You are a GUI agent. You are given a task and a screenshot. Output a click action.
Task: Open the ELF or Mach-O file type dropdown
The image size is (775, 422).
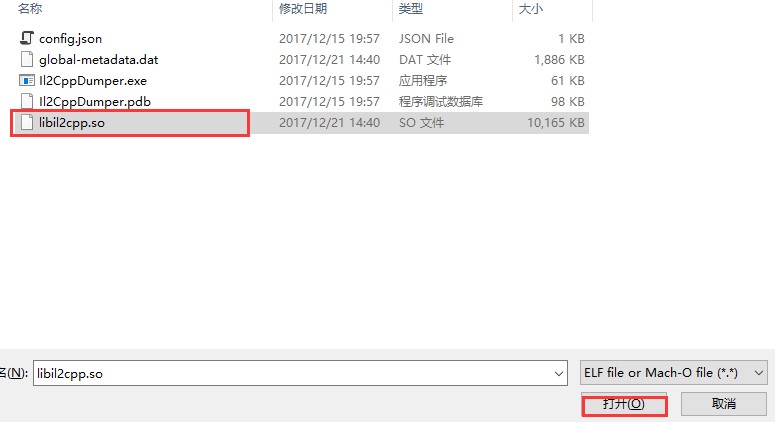(x=674, y=373)
